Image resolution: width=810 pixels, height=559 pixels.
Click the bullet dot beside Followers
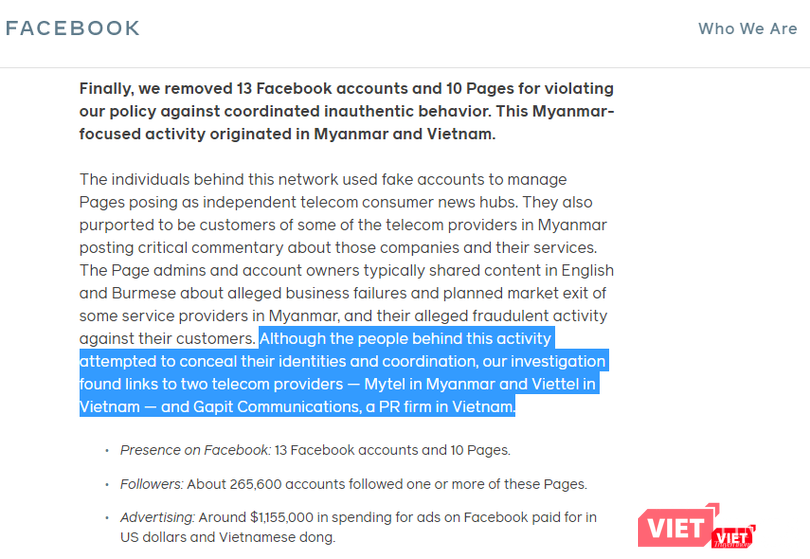click(106, 485)
